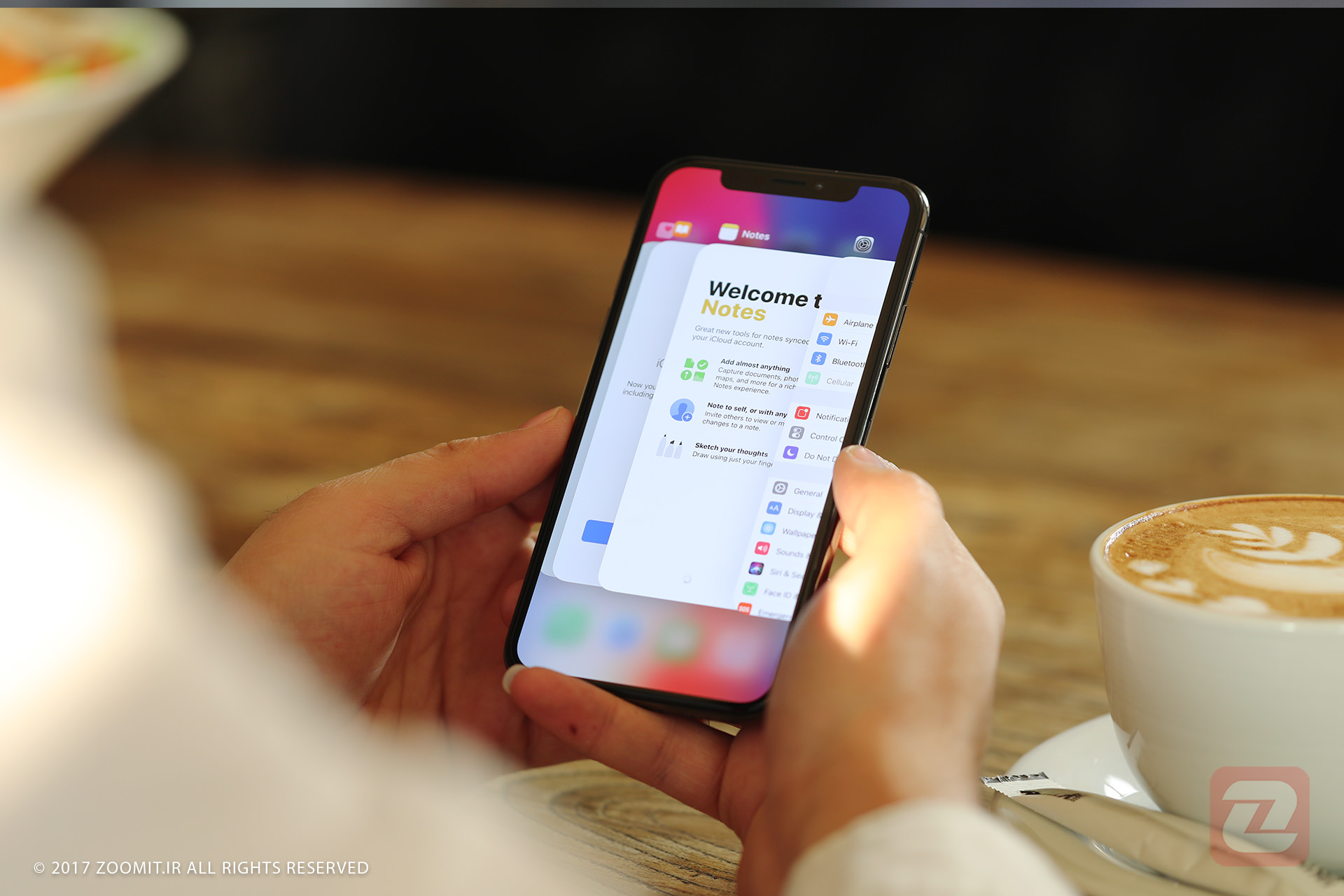Tap the Airplane Mode icon
Image resolution: width=1344 pixels, height=896 pixels.
[824, 322]
